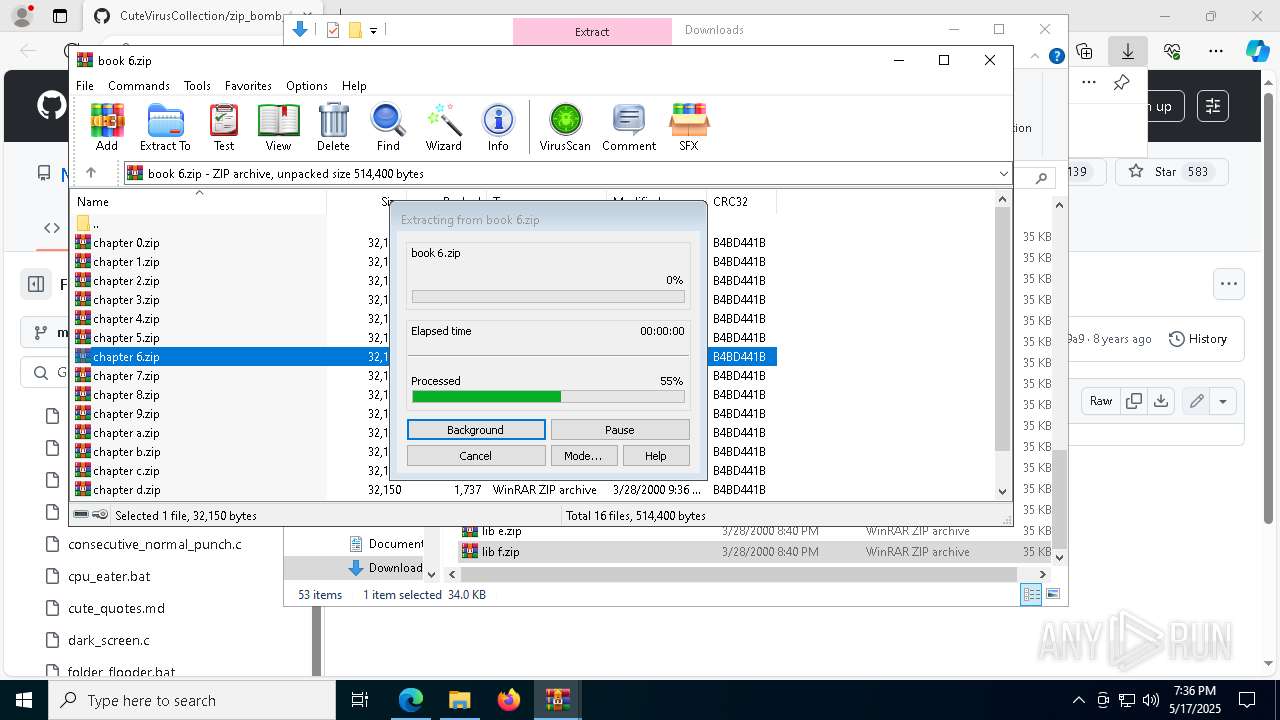
Task: Switch to Extract tab in Explorer window
Action: coord(592,31)
